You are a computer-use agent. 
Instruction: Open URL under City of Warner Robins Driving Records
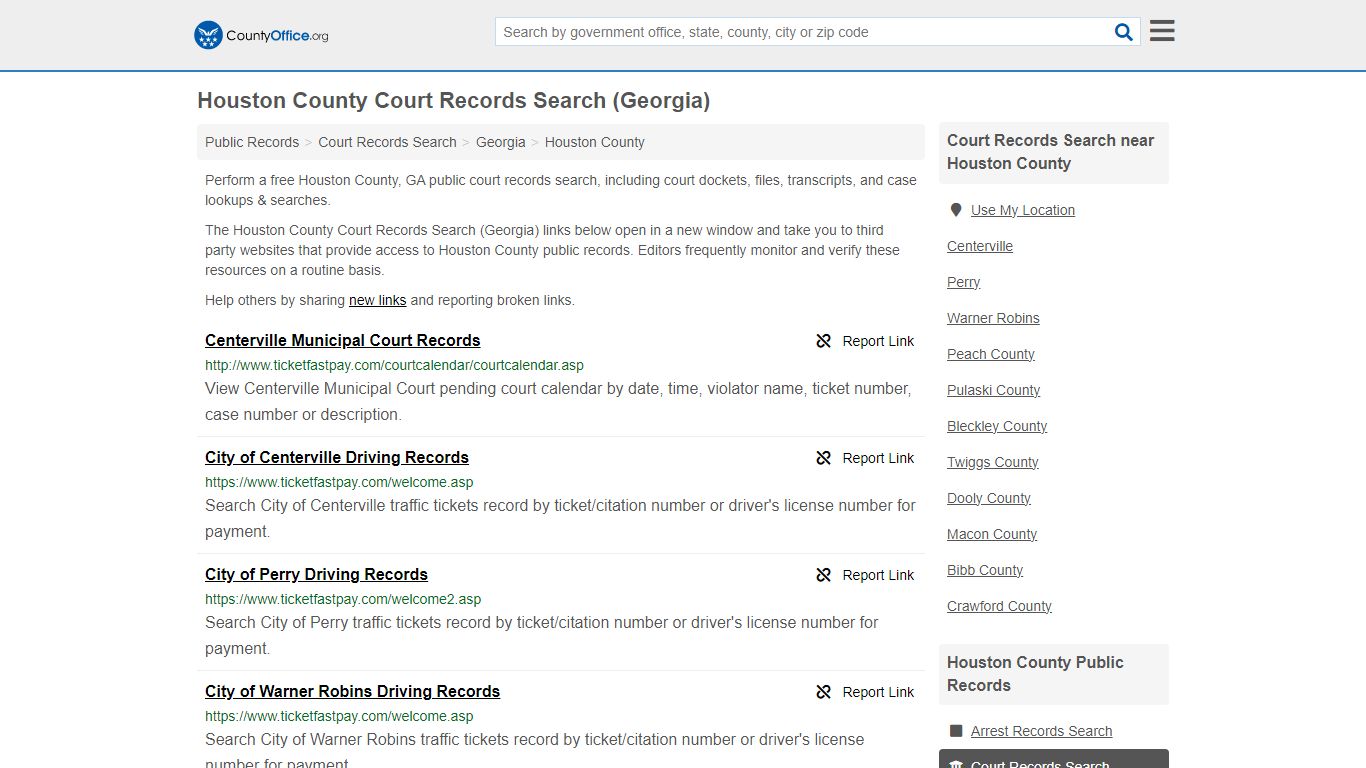[339, 716]
